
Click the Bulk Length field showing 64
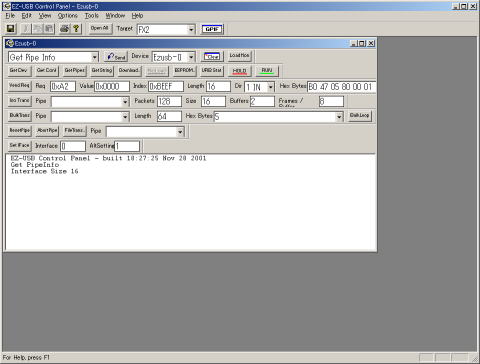click(169, 116)
